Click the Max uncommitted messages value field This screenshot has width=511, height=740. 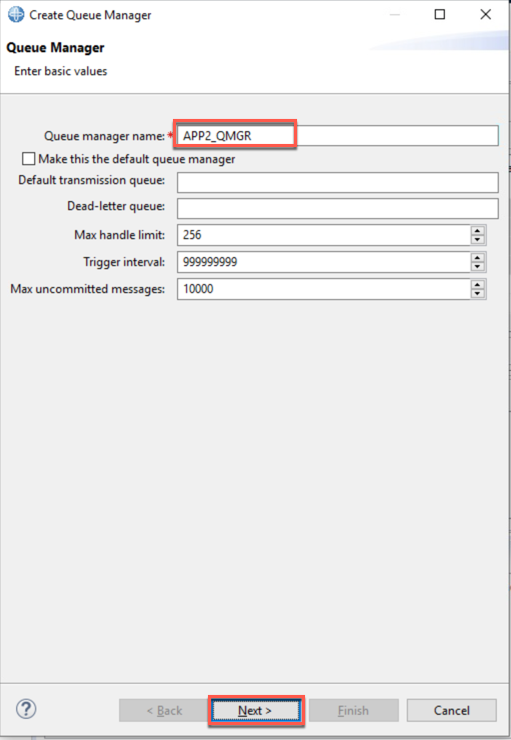point(324,289)
